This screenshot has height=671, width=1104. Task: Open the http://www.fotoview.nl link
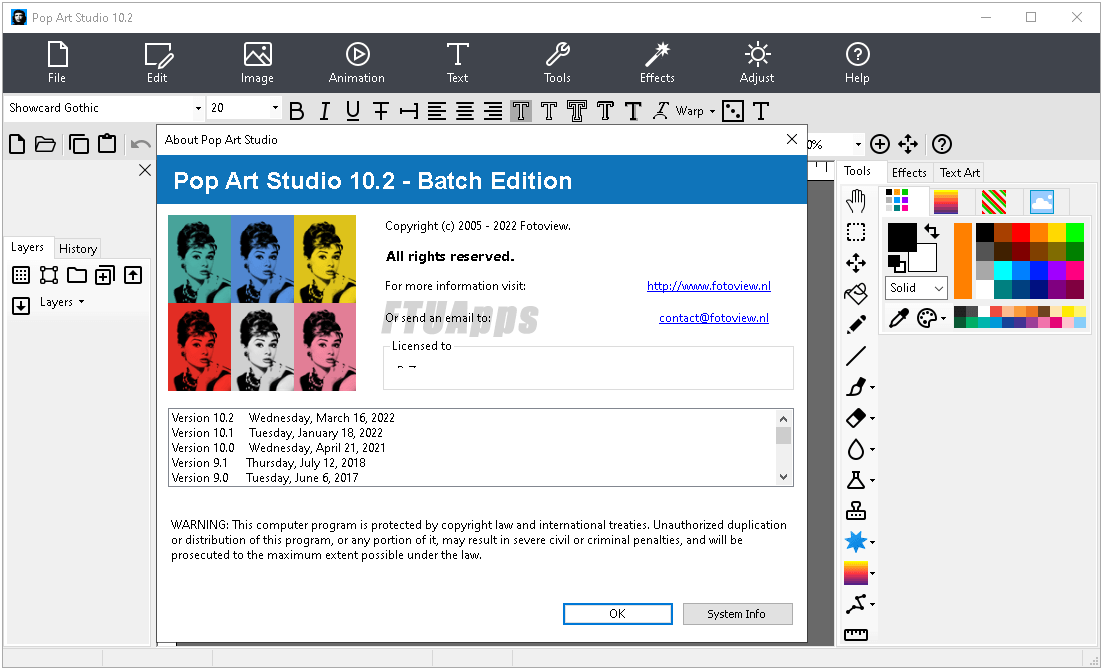708,286
